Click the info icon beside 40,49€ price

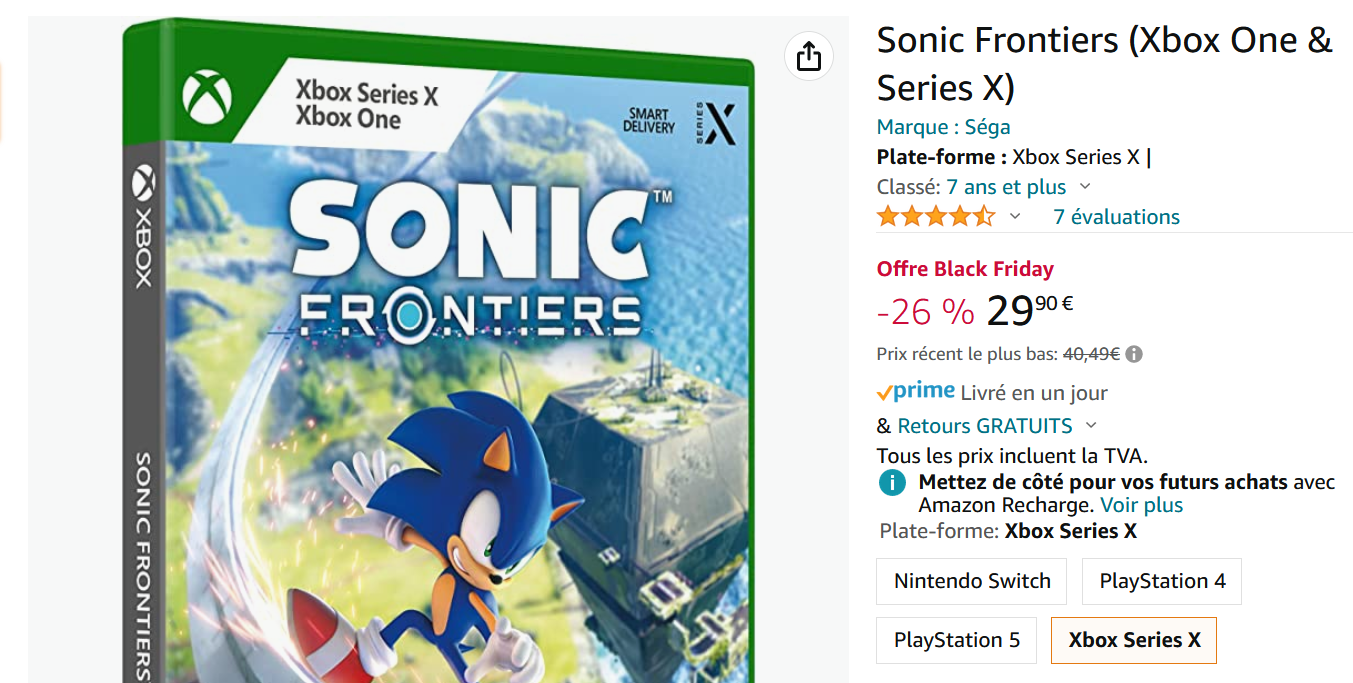[x=1134, y=354]
